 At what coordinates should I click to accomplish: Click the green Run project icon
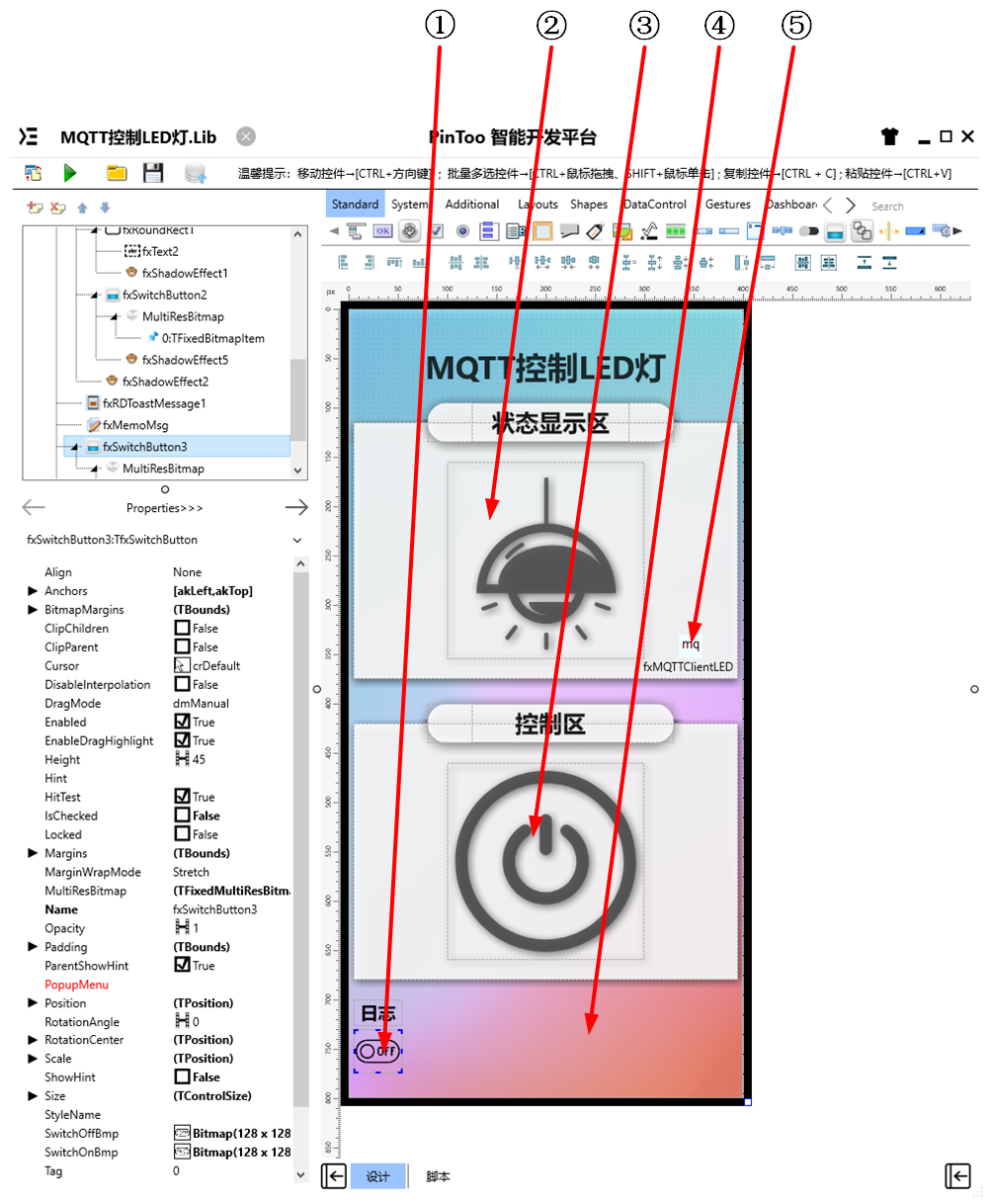70,173
